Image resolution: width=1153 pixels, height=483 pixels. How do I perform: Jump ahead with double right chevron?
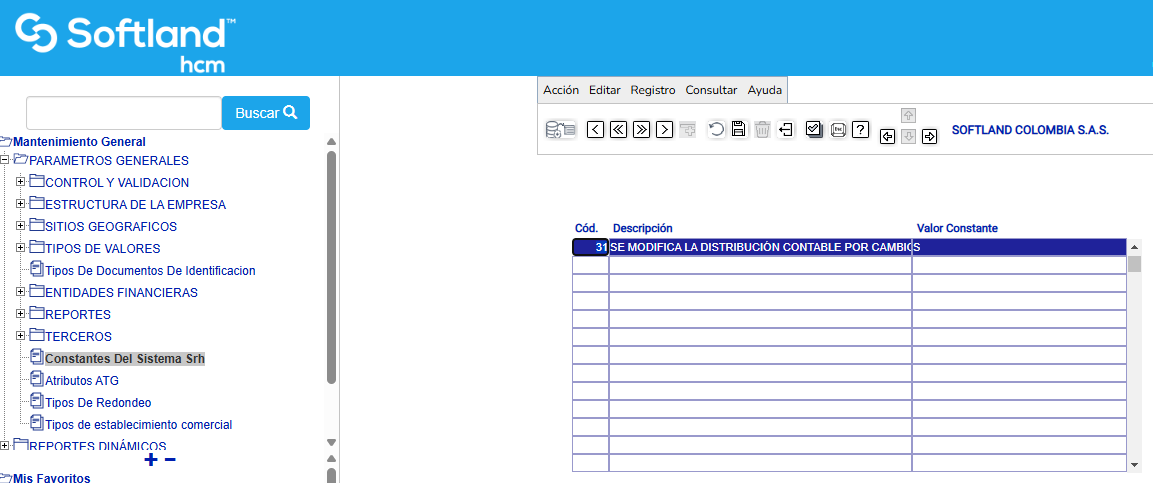click(641, 129)
